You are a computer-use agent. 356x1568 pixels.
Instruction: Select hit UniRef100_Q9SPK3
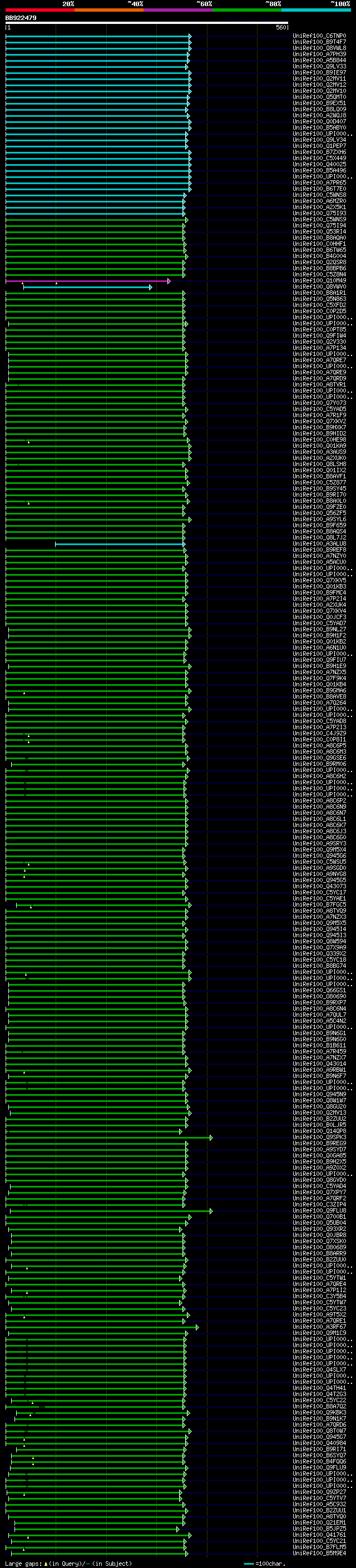(x=319, y=1136)
